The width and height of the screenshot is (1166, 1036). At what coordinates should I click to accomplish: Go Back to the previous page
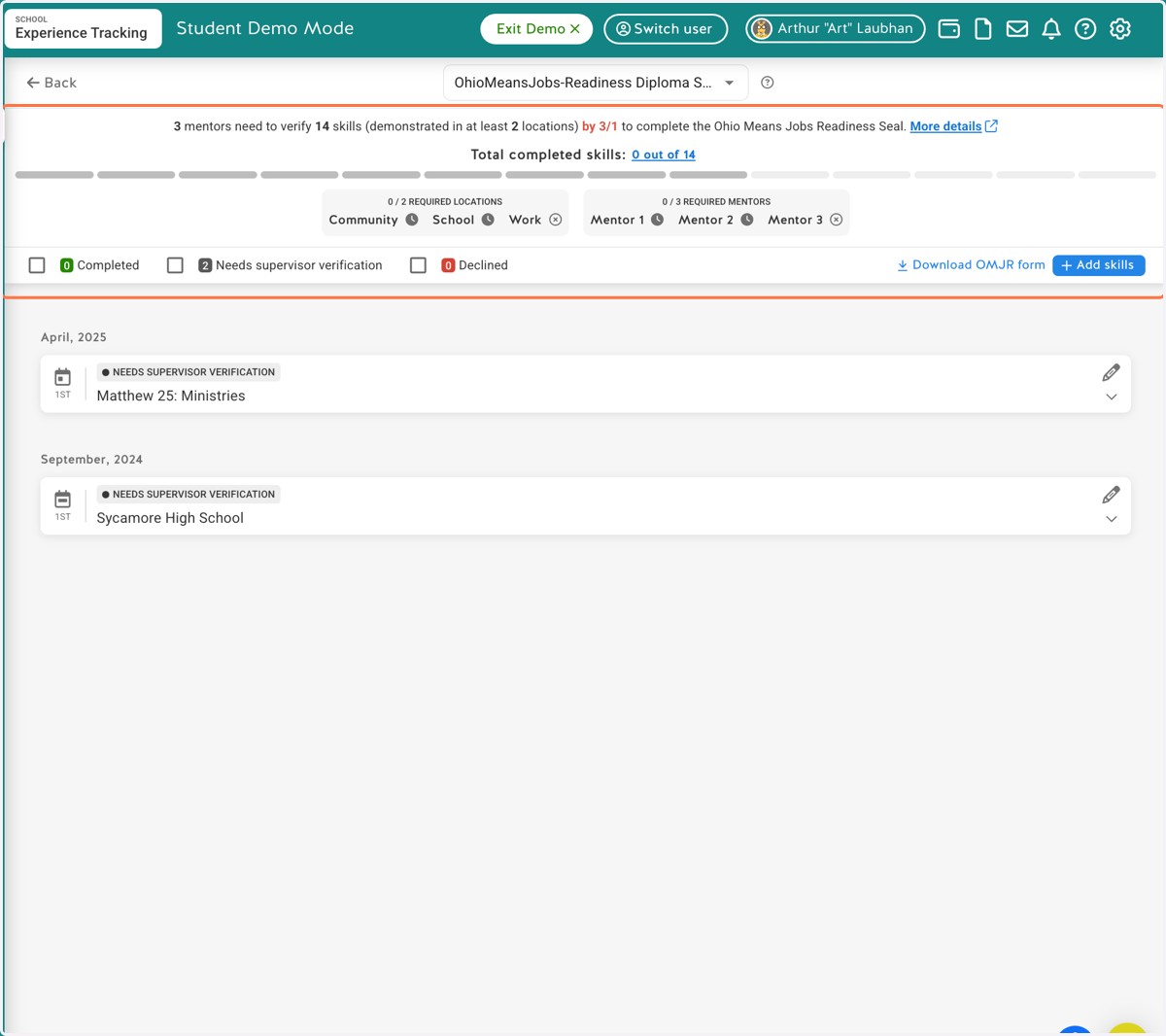point(51,83)
